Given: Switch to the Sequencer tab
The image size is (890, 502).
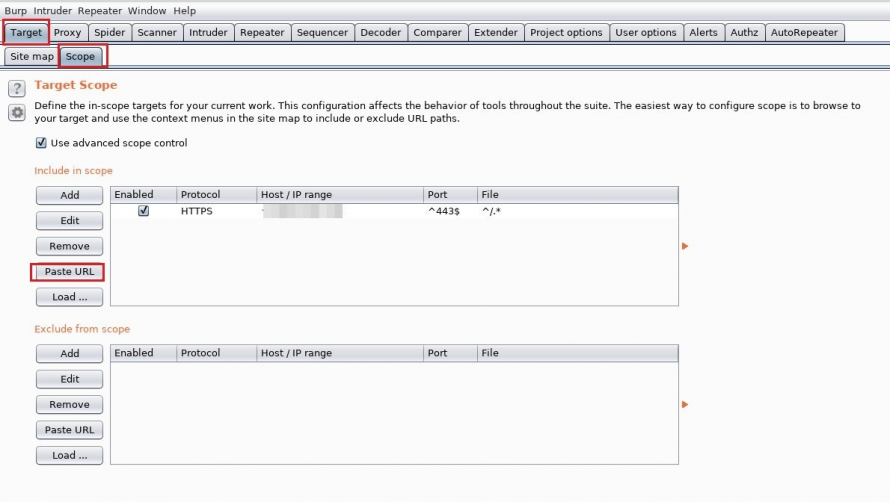Looking at the screenshot, I should tap(322, 32).
